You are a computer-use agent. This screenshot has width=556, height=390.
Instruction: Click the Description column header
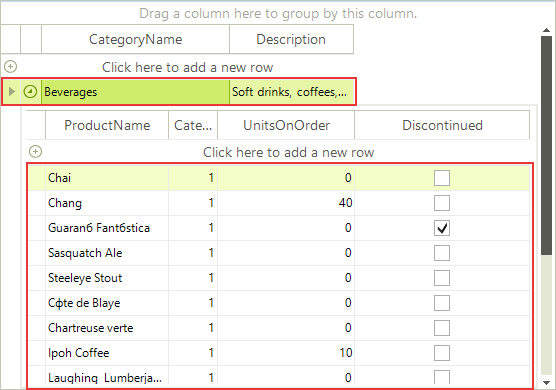[x=291, y=39]
